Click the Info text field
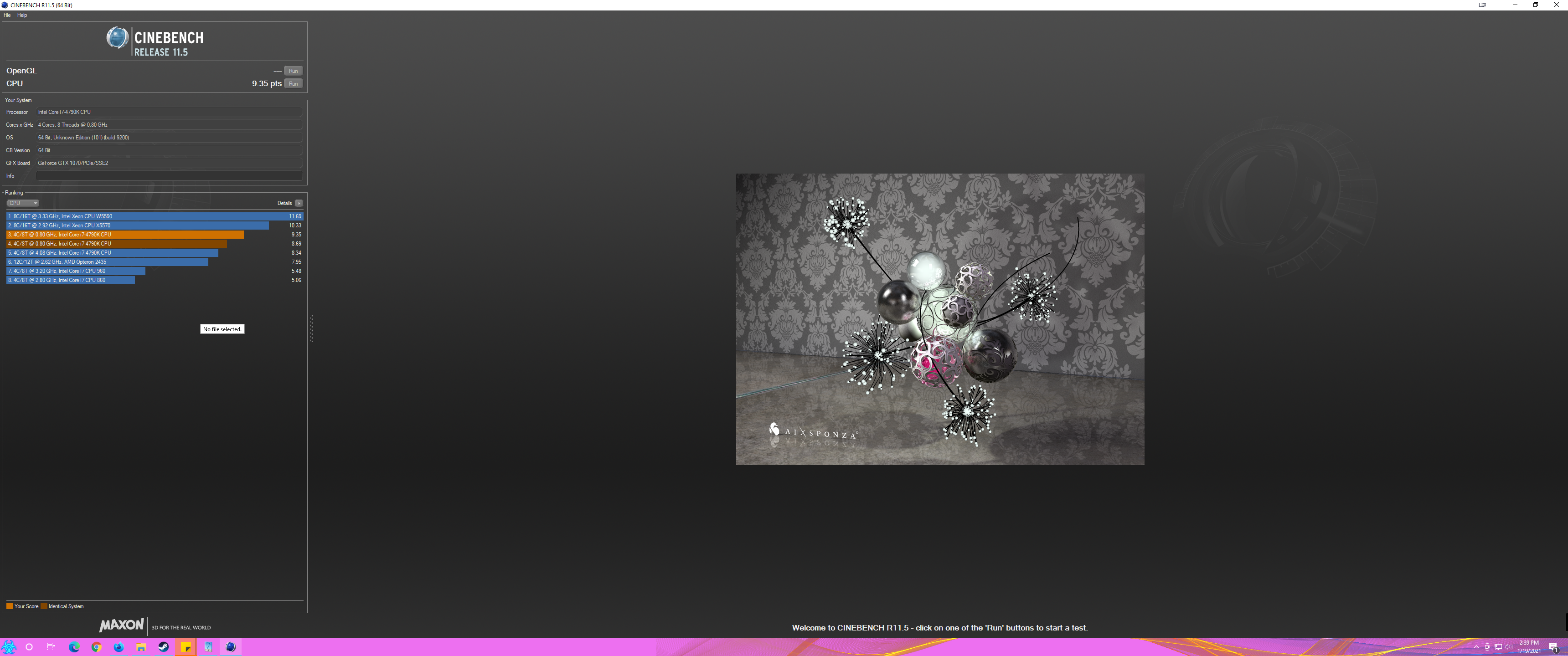The image size is (1568, 656). 169,176
